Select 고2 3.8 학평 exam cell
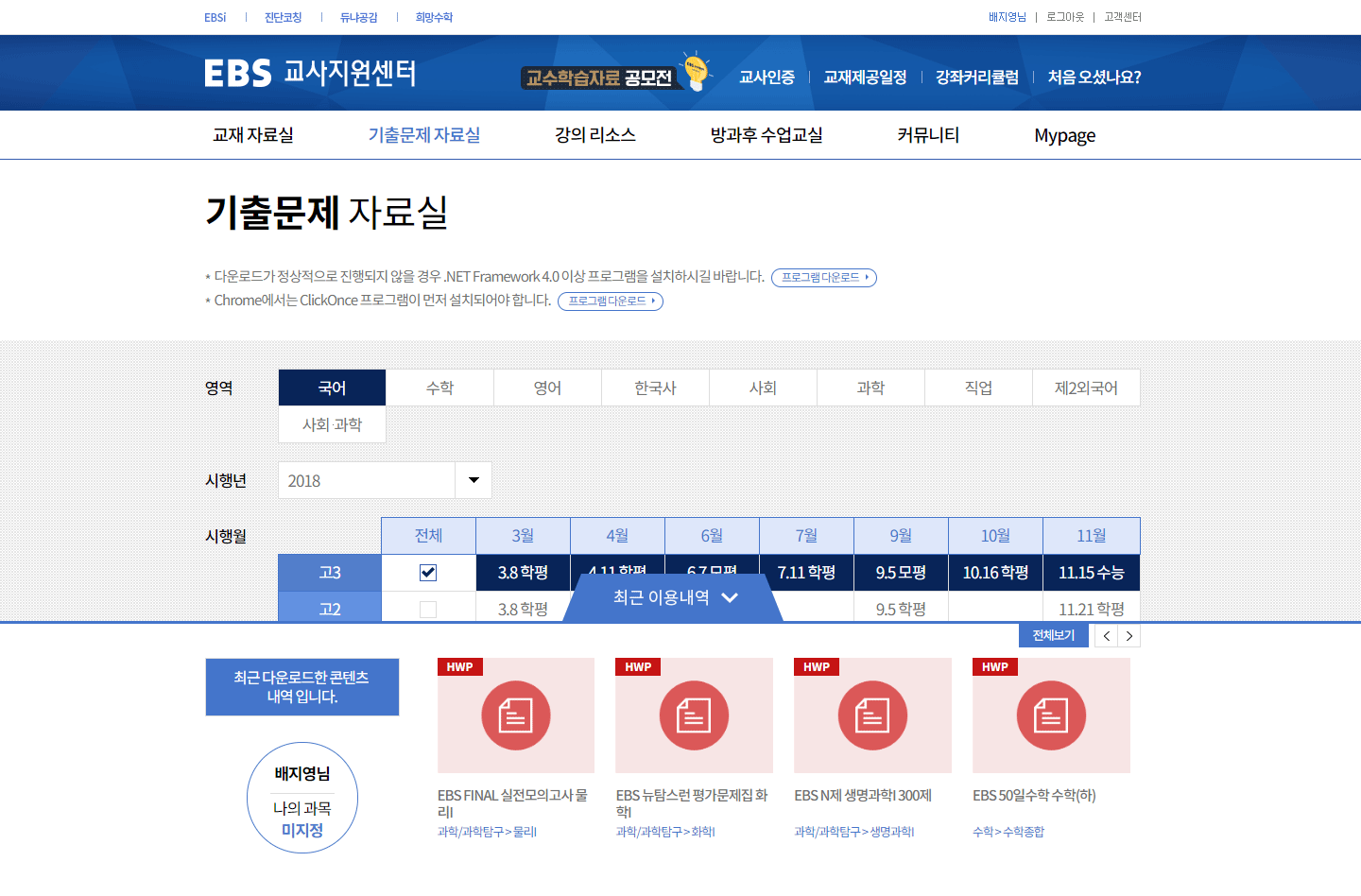This screenshot has height=896, width=1361. pyautogui.click(x=523, y=608)
